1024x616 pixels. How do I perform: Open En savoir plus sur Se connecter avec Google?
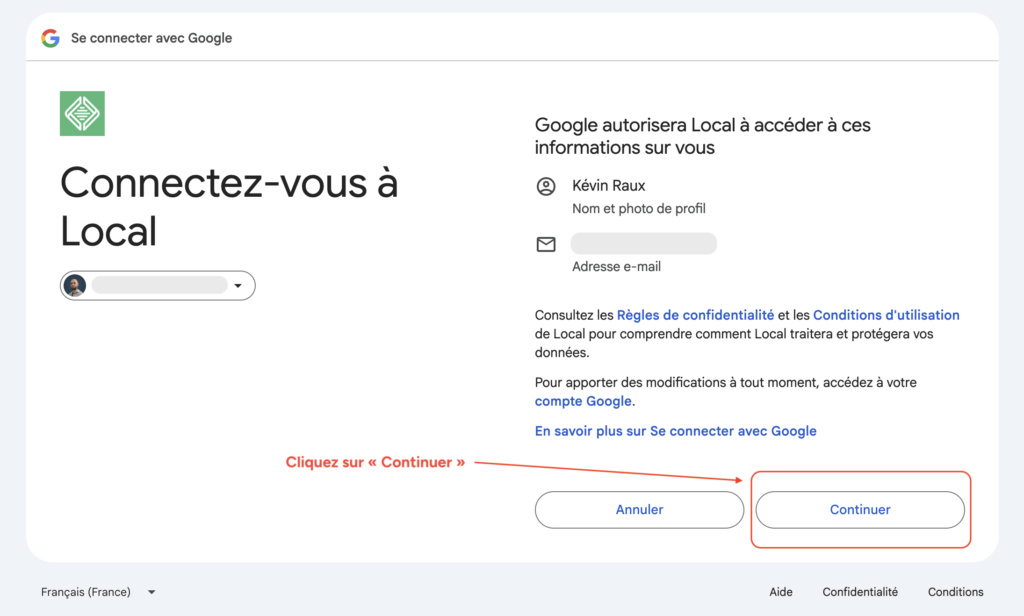tap(676, 431)
